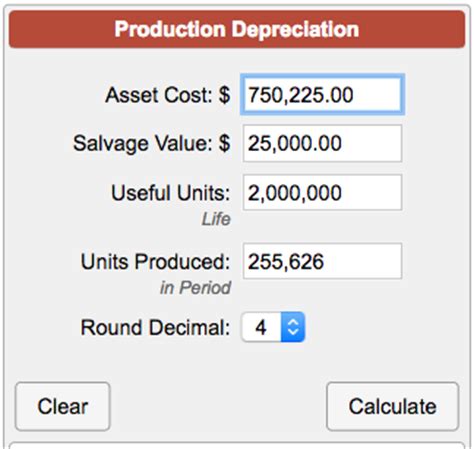Click the Production Depreciation header bar
The width and height of the screenshot is (474, 449).
tap(237, 29)
